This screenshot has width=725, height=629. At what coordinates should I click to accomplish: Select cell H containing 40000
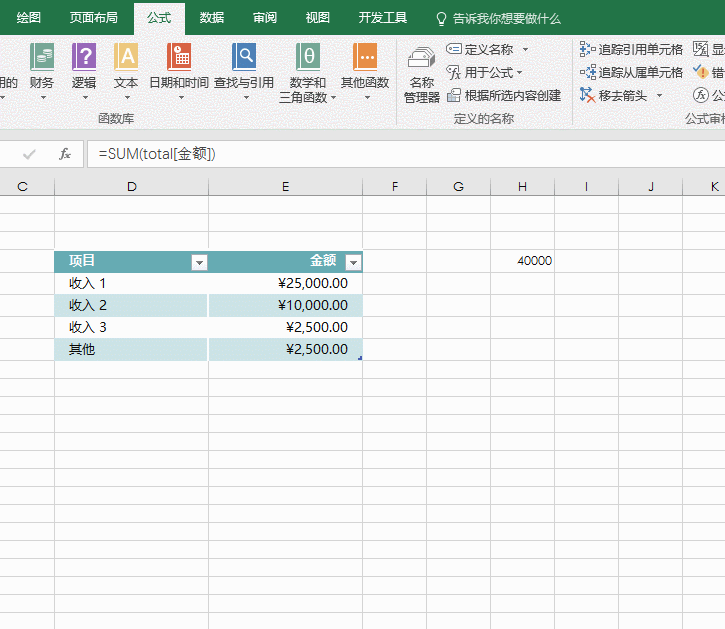click(523, 261)
